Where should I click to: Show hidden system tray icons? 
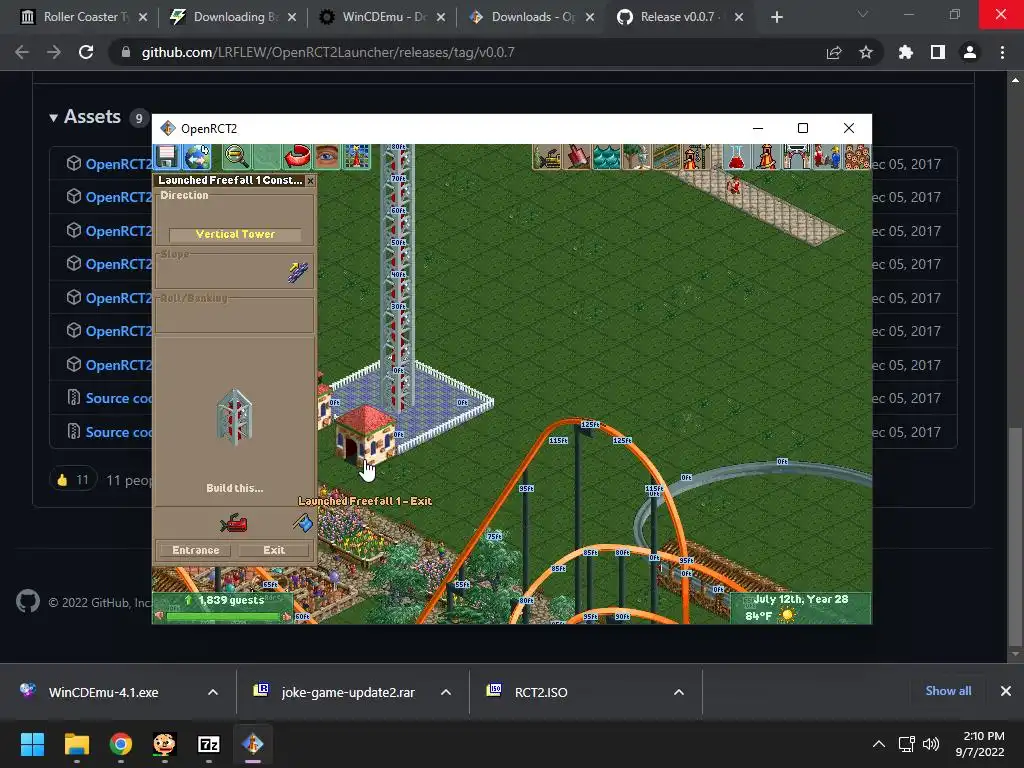[x=879, y=744]
